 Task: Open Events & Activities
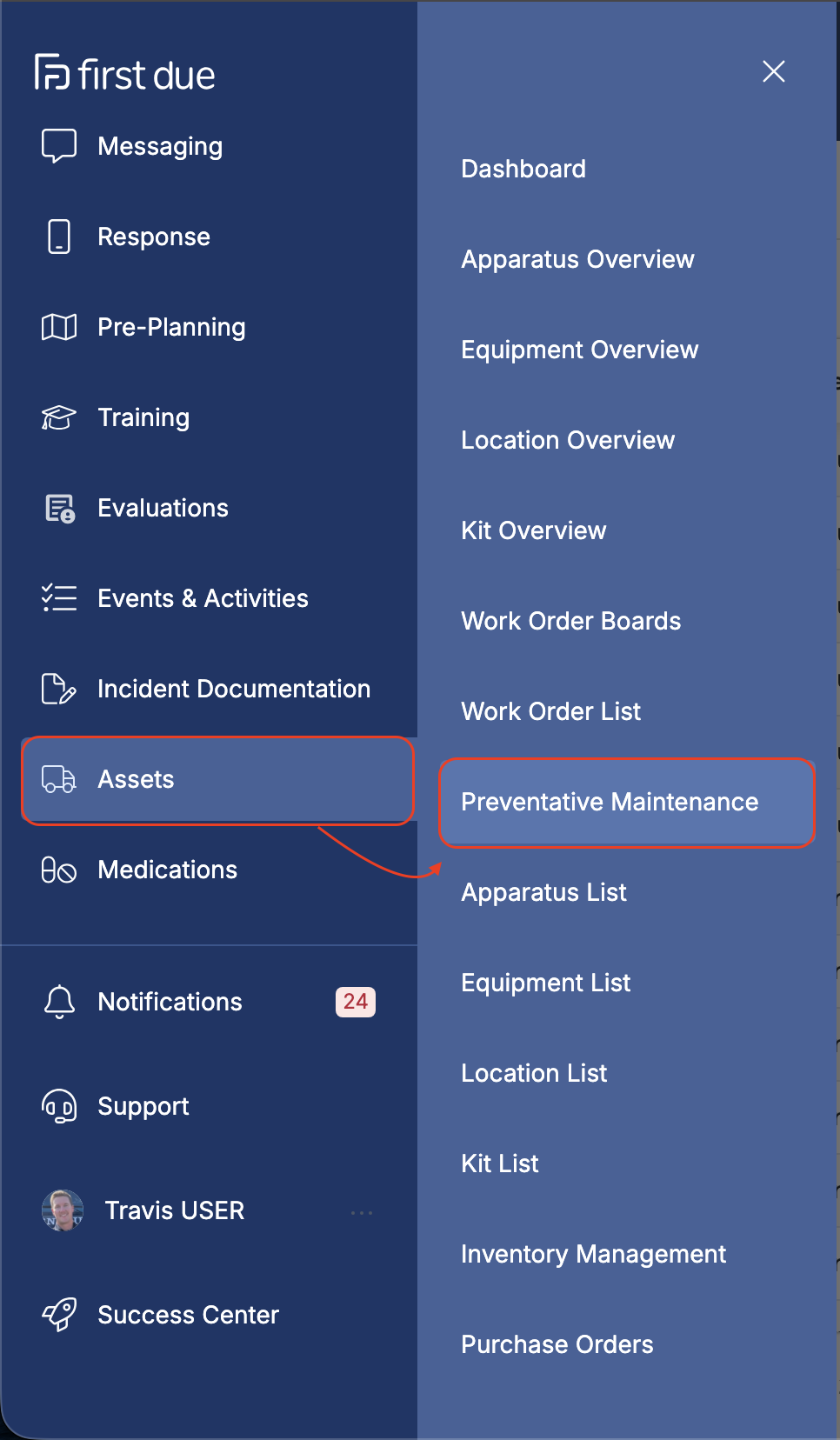click(x=203, y=598)
